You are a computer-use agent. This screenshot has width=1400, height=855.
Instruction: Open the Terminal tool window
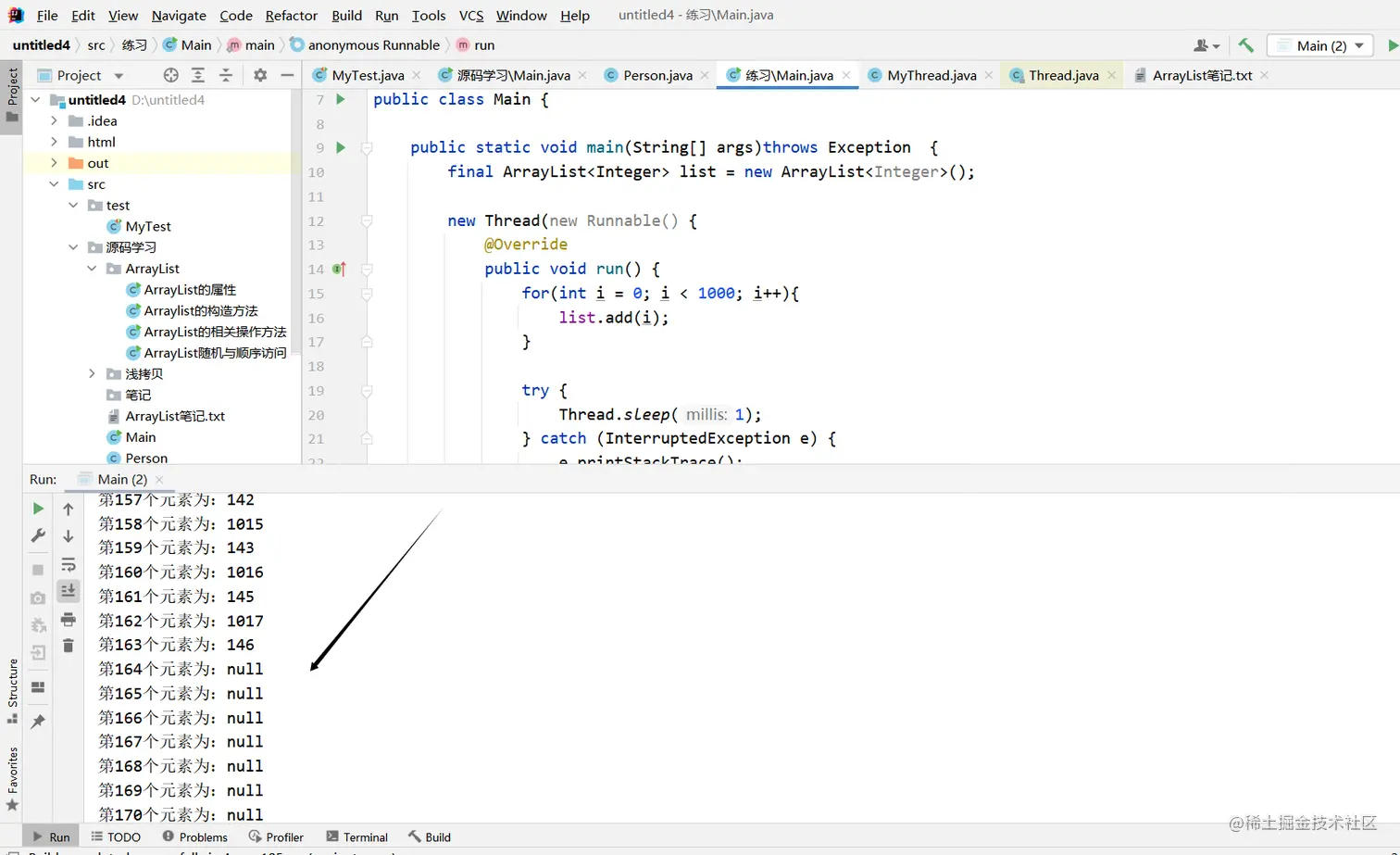357,836
